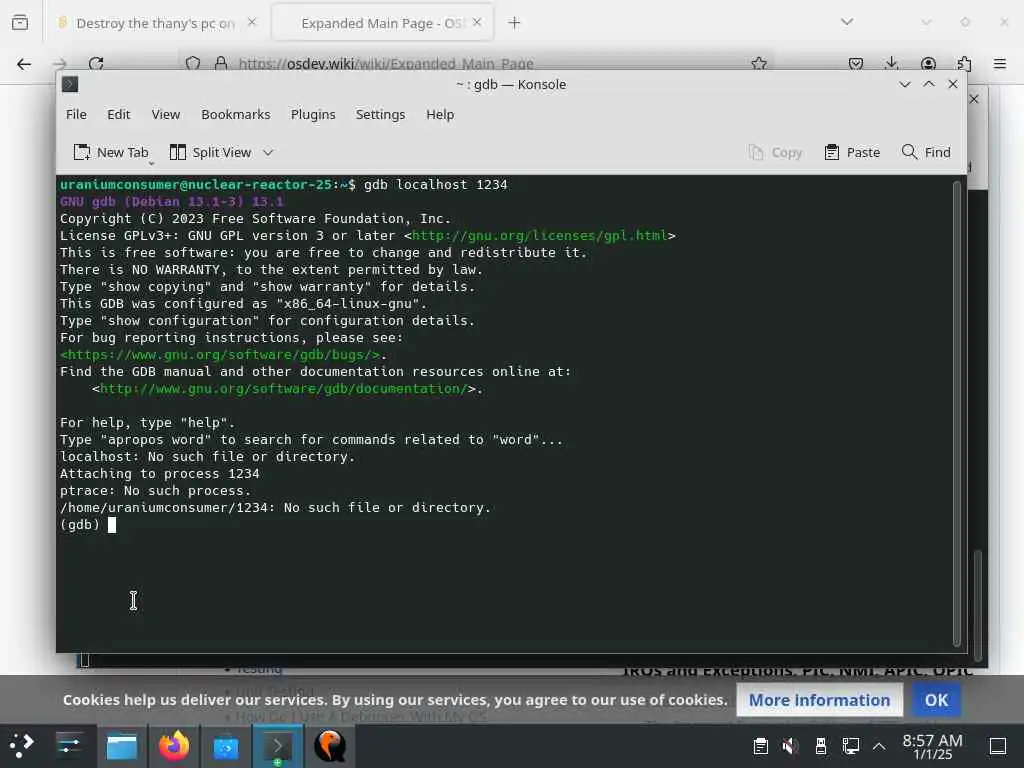Image resolution: width=1024 pixels, height=768 pixels.
Task: Close the Destroy the thany's pc tab
Action: tap(252, 22)
